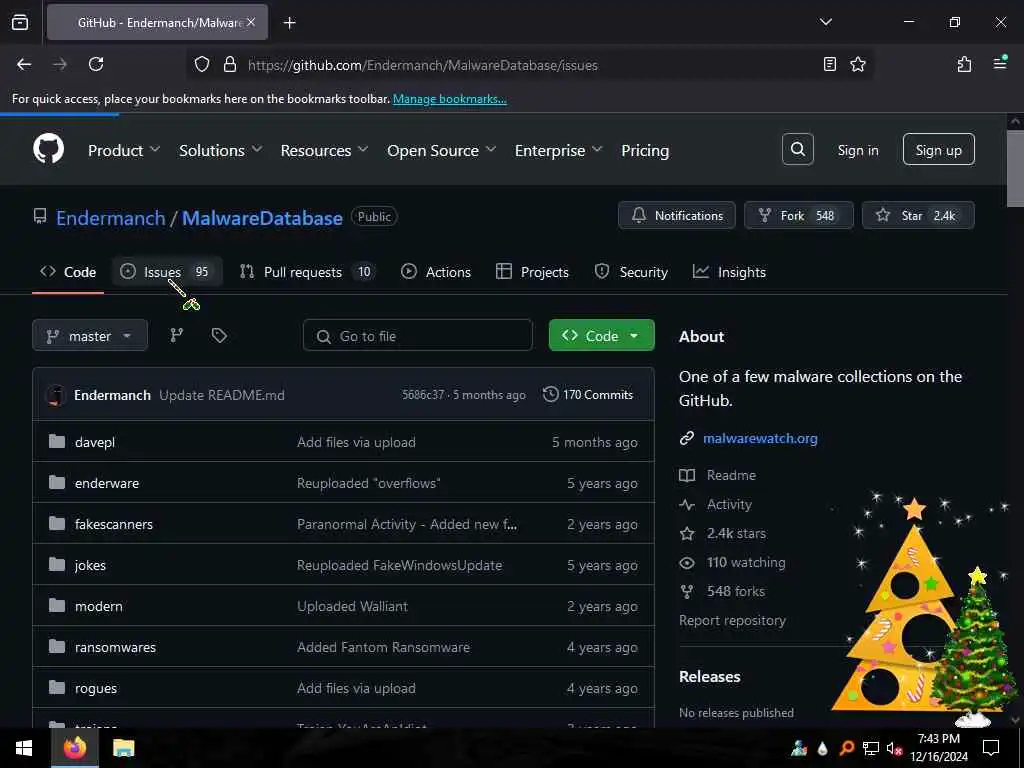
Task: Click File Explorer on taskbar
Action: (x=123, y=748)
